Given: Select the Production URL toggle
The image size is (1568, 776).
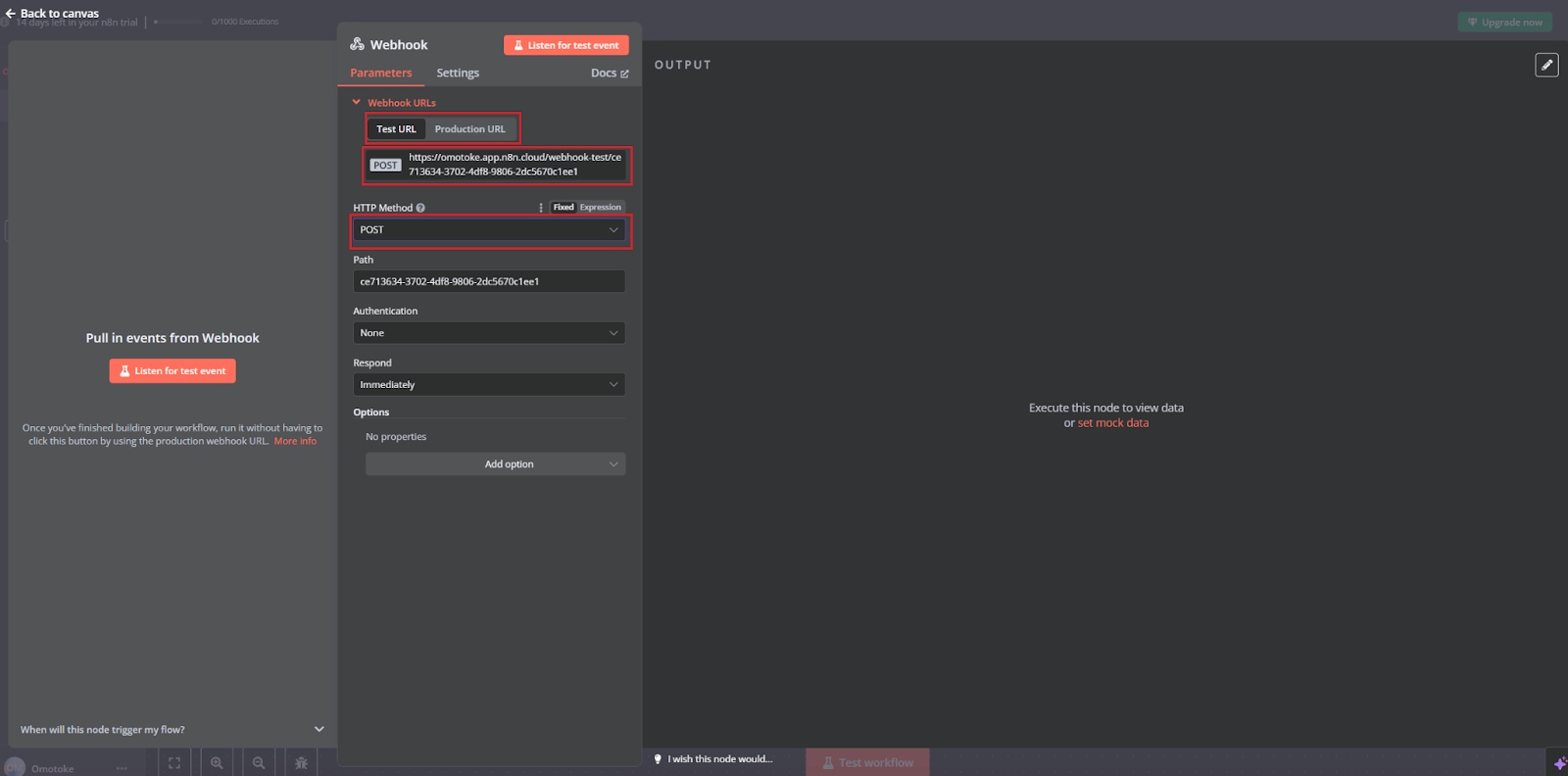Looking at the screenshot, I should click(x=470, y=129).
